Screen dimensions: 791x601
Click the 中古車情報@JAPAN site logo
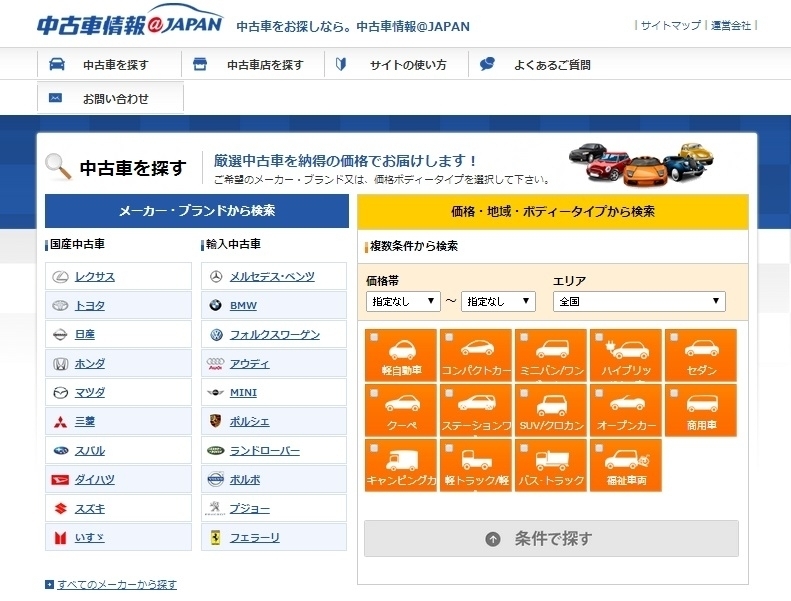tap(130, 21)
